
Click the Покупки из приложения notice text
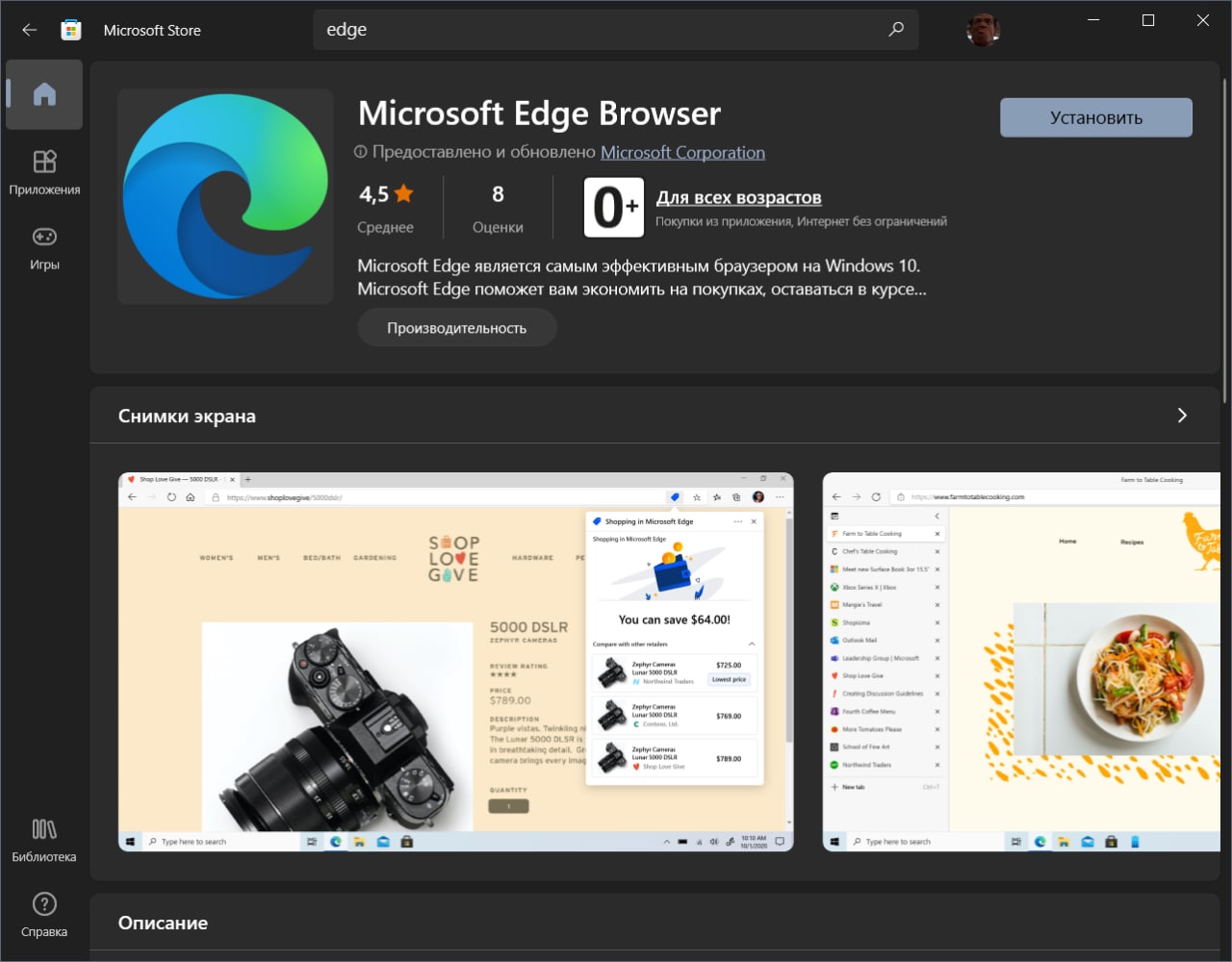point(801,221)
